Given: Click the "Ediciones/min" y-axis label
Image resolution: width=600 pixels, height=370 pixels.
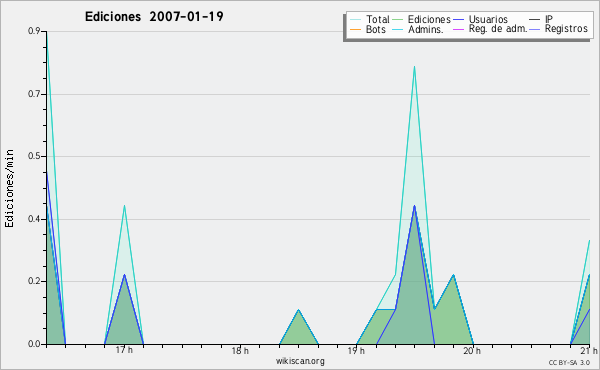Looking at the screenshot, I should (x=9, y=188).
